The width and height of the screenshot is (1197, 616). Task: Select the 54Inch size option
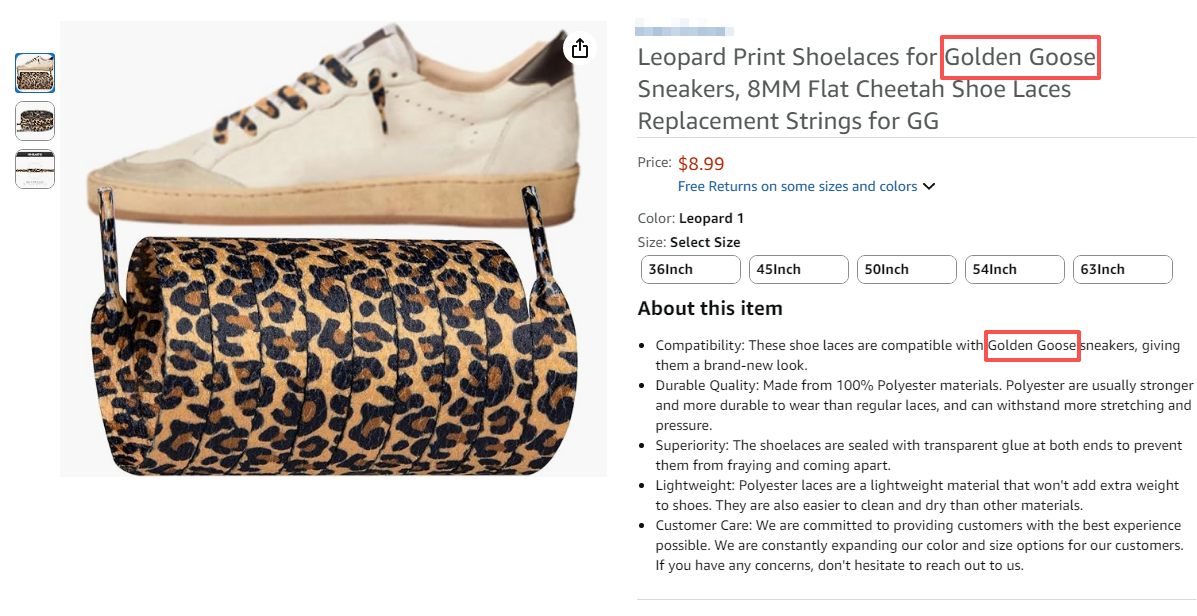(1014, 269)
